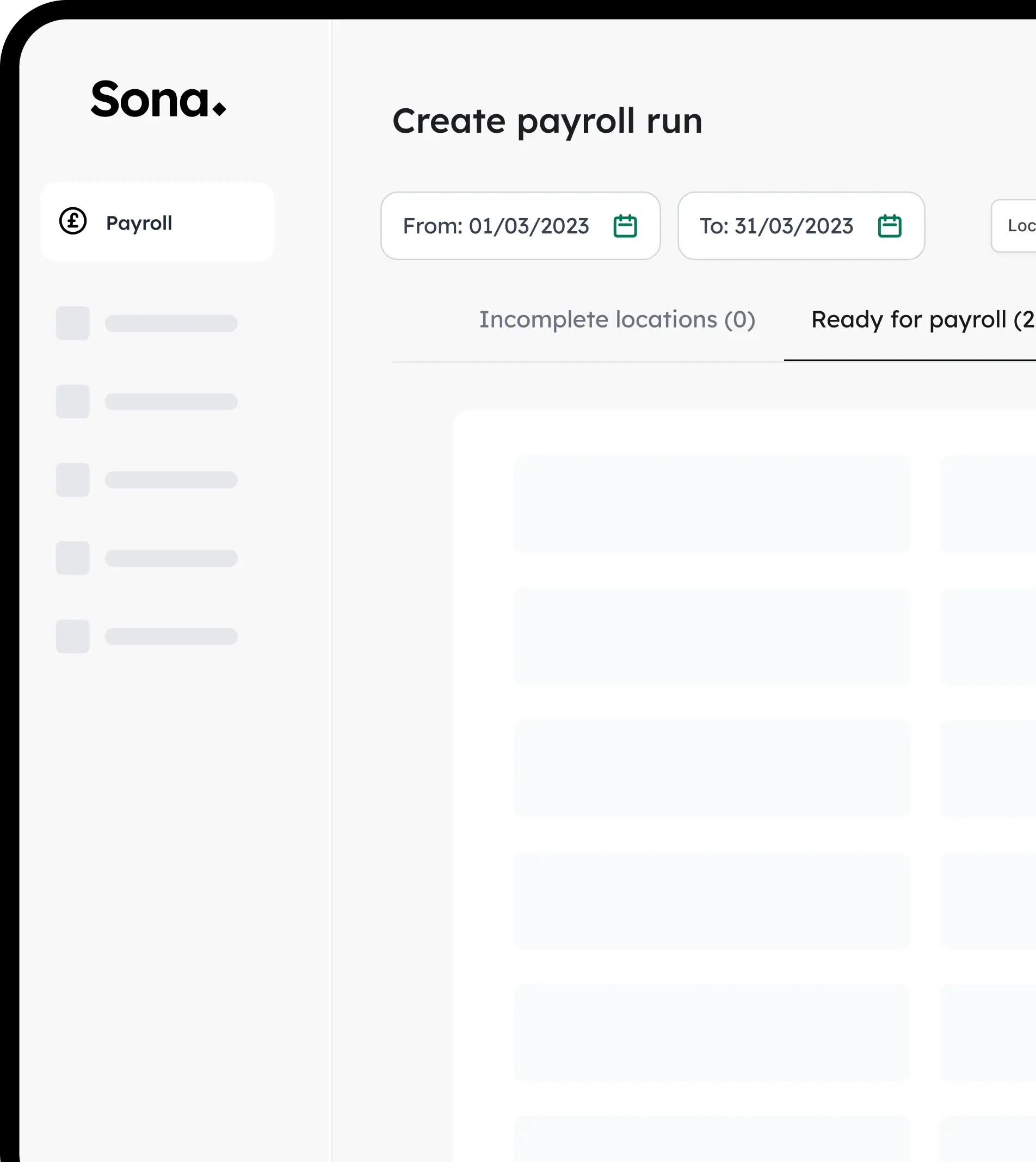This screenshot has height=1162, width=1036.
Task: Select the fourth loading row in the list
Action: click(711, 901)
